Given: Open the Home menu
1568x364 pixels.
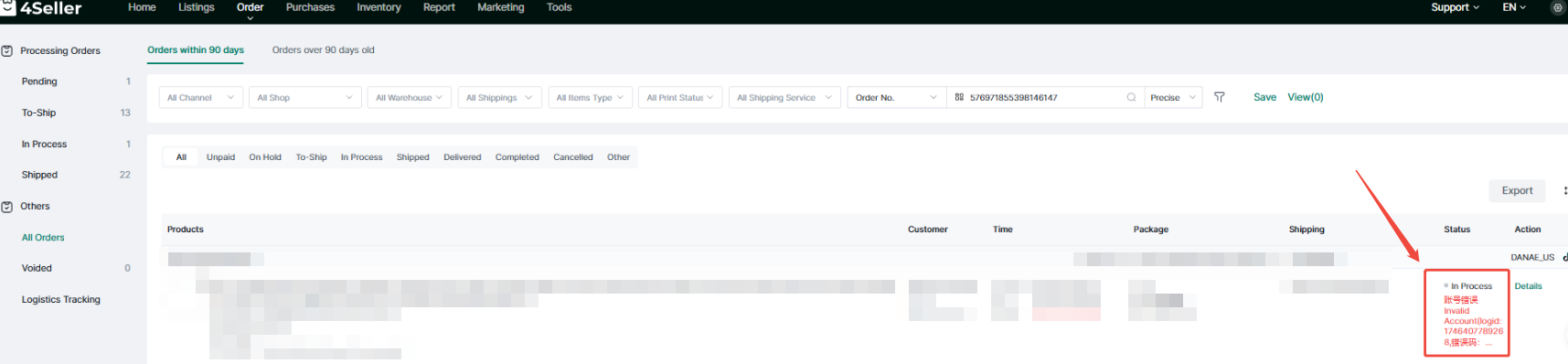Looking at the screenshot, I should click(142, 7).
